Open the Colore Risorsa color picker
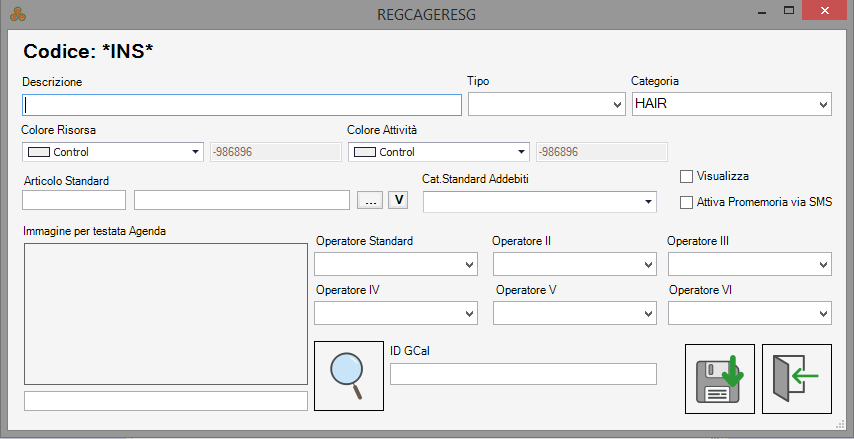Viewport: 854px width, 439px height. pyautogui.click(x=112, y=152)
